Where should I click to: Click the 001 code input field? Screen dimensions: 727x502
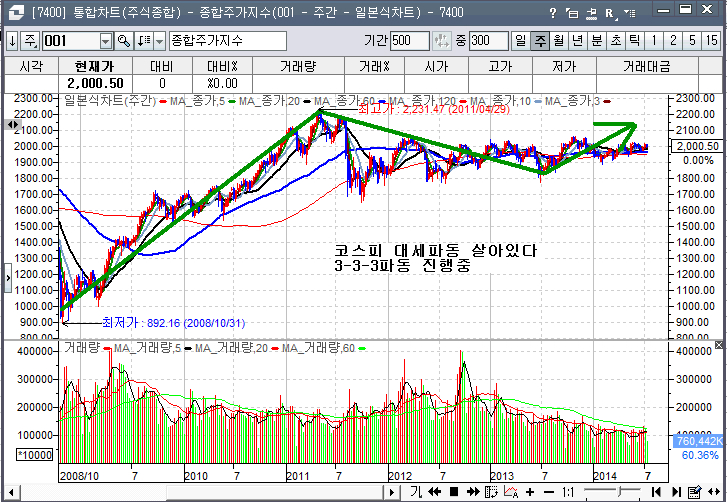[71, 41]
